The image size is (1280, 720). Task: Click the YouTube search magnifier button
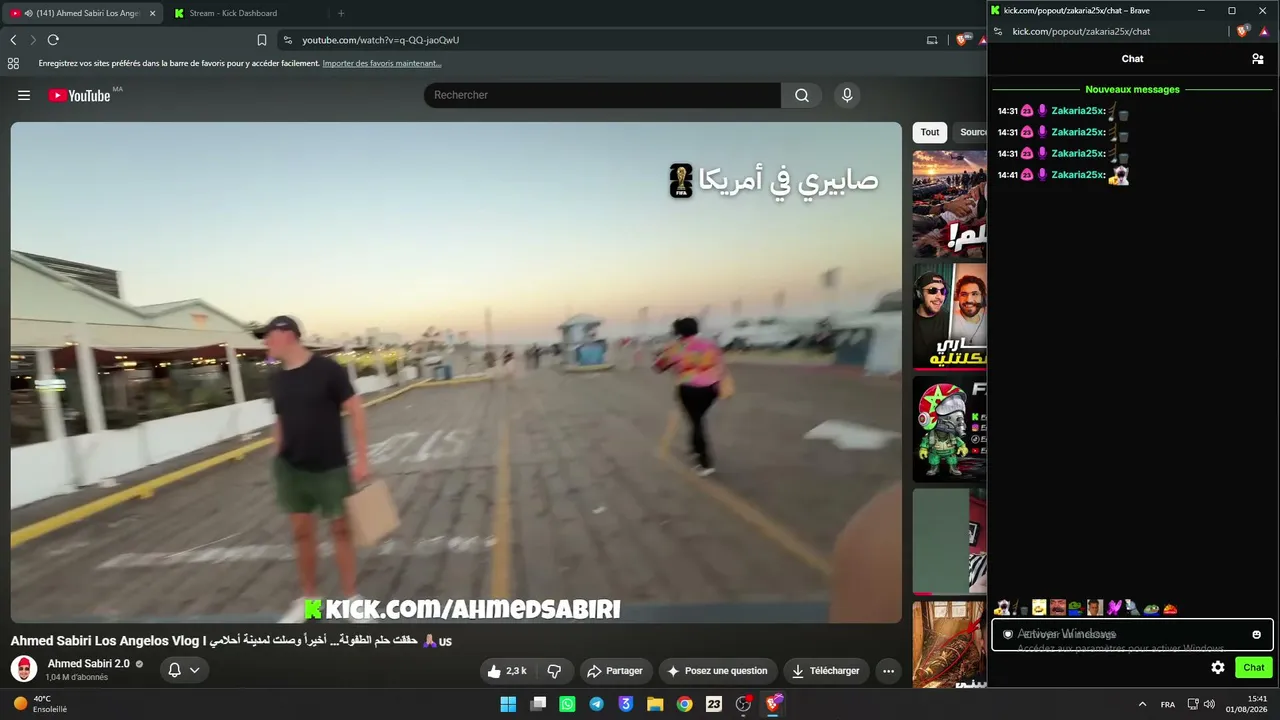(802, 95)
